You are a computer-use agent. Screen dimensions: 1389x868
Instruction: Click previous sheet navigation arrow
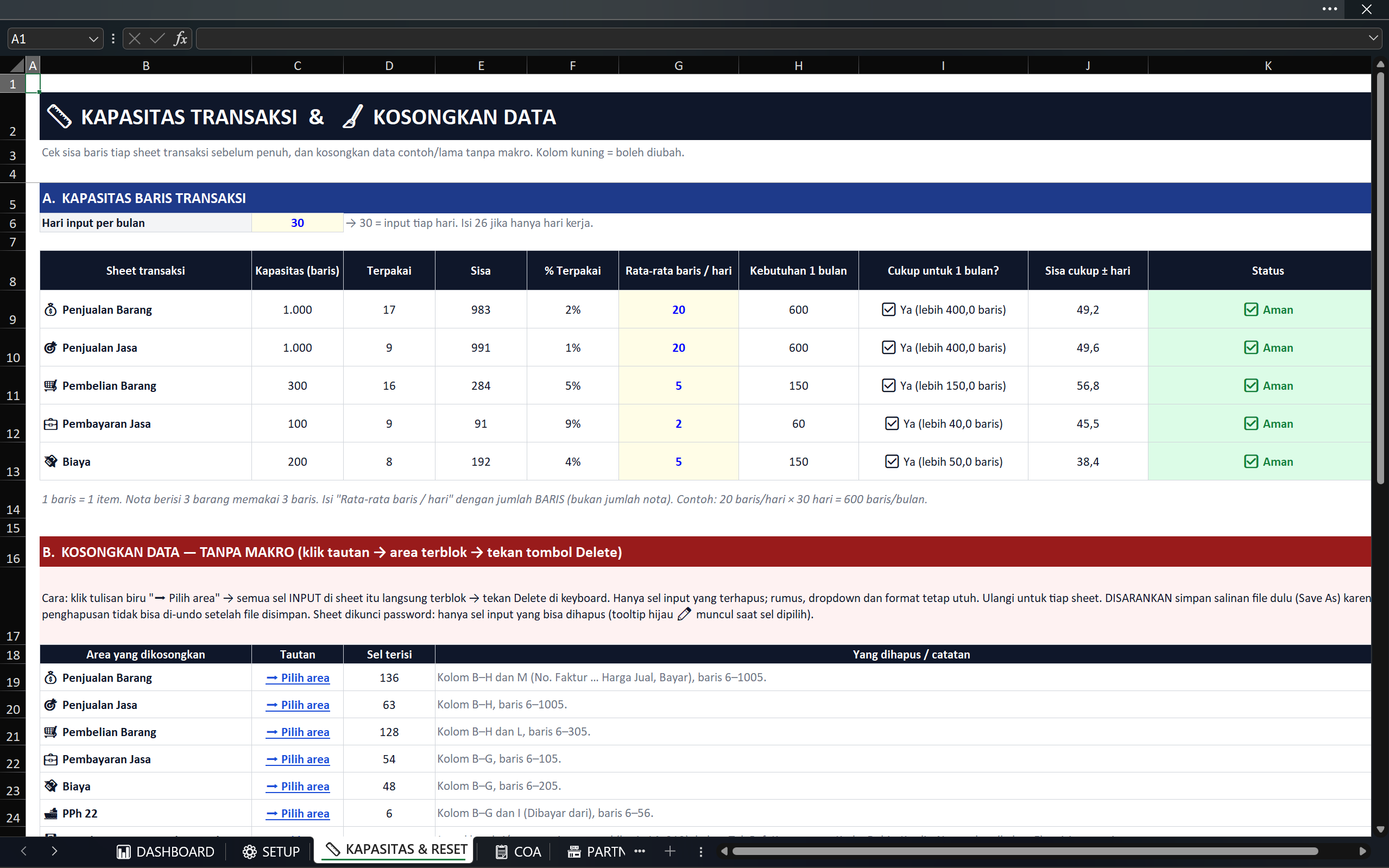point(23,851)
